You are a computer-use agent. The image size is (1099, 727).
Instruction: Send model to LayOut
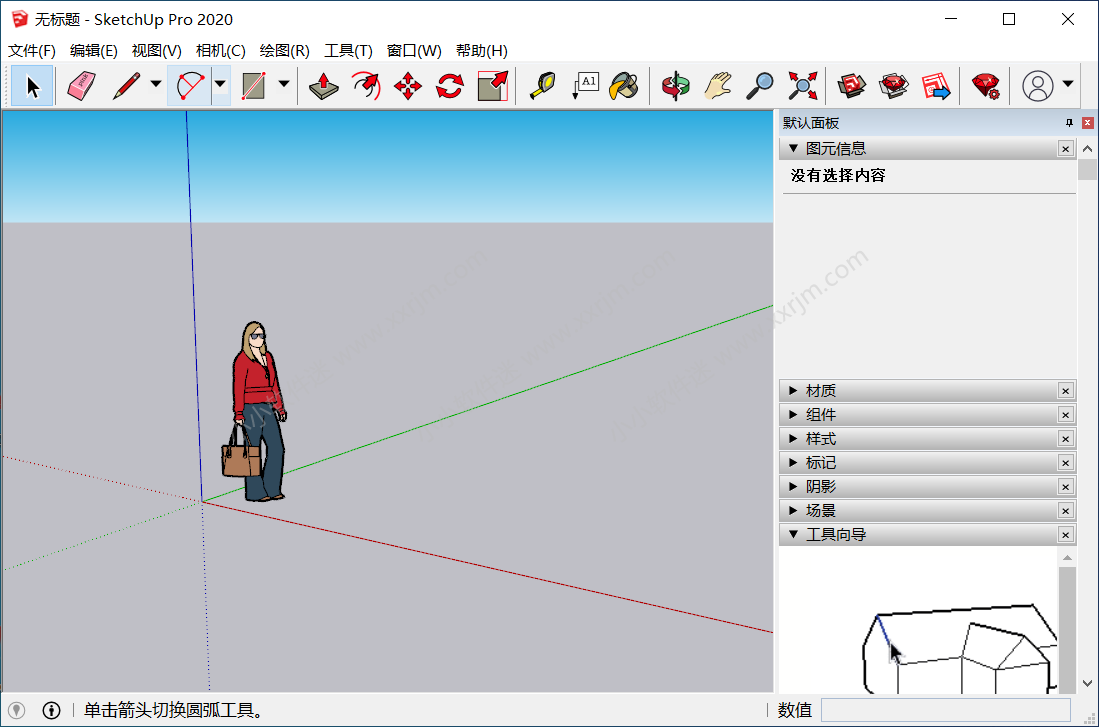click(936, 86)
